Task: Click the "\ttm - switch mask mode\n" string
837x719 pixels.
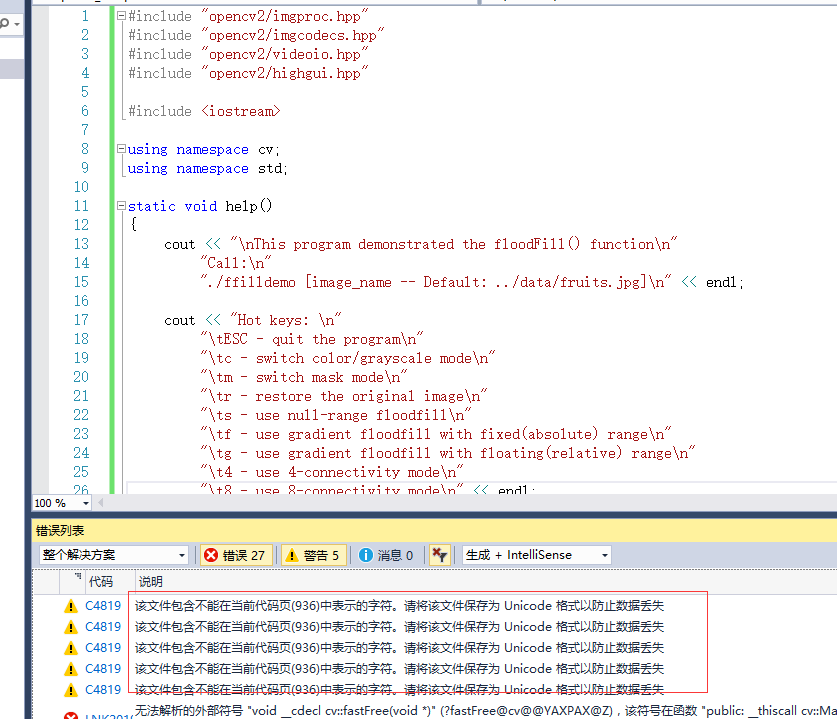Action: 304,377
